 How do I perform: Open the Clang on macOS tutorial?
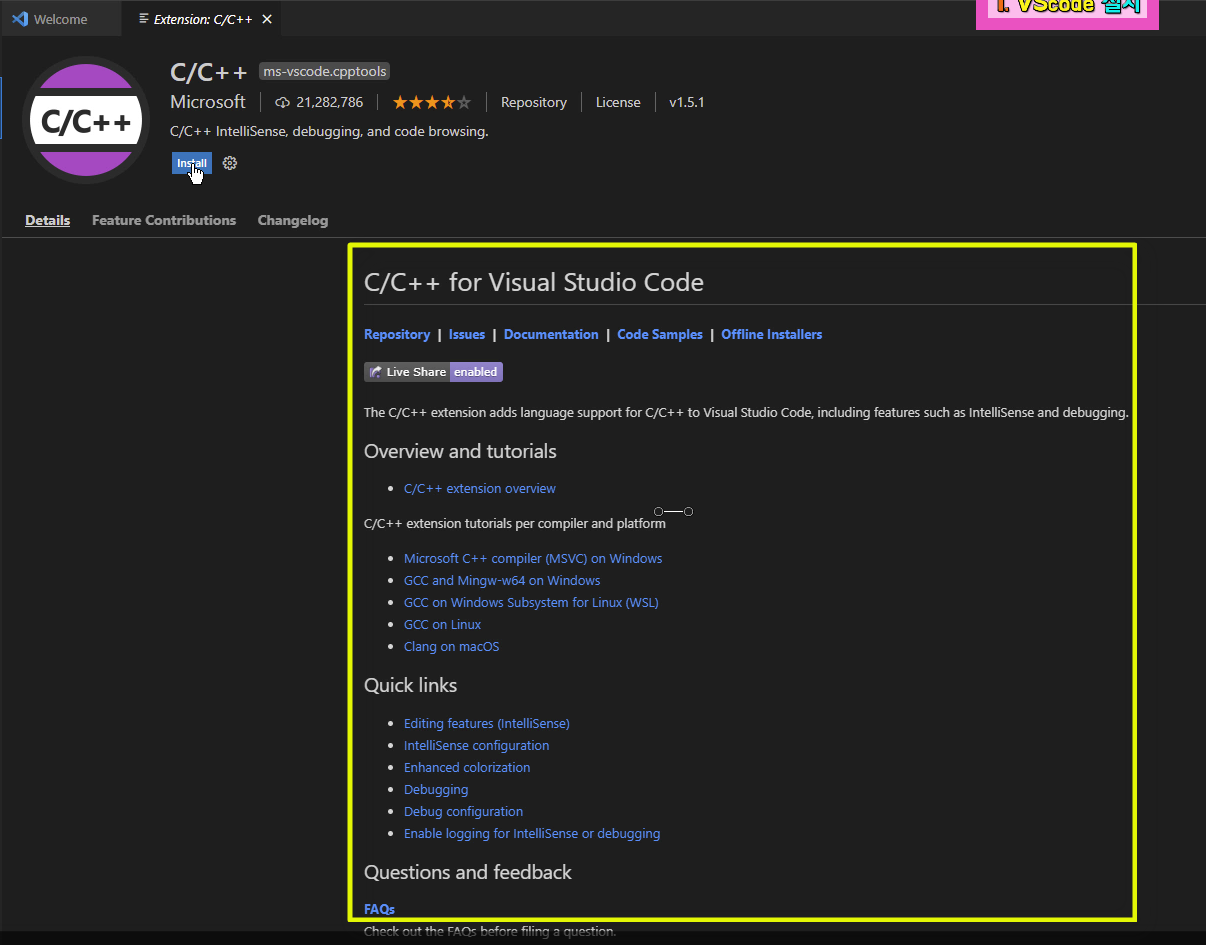click(x=452, y=646)
